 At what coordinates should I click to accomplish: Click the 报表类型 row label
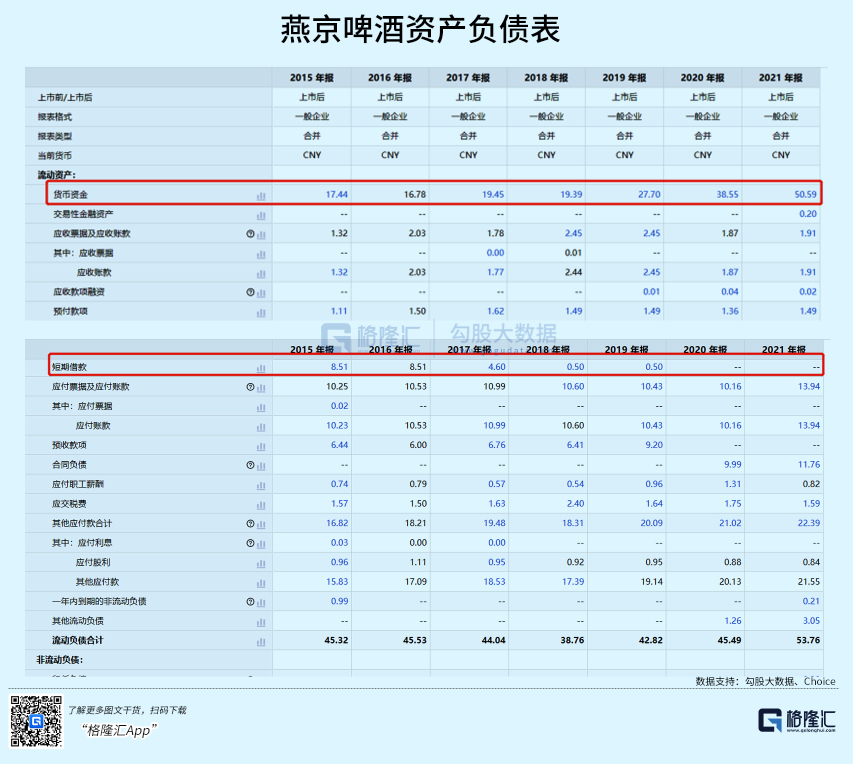[54, 137]
